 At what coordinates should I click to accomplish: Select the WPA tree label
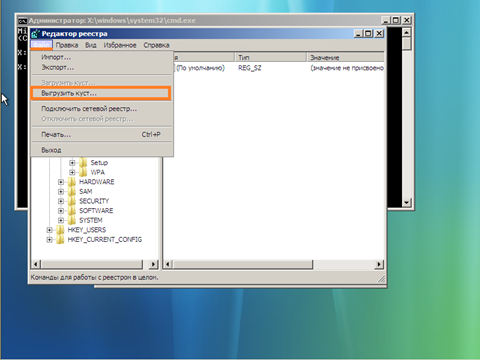[x=98, y=172]
